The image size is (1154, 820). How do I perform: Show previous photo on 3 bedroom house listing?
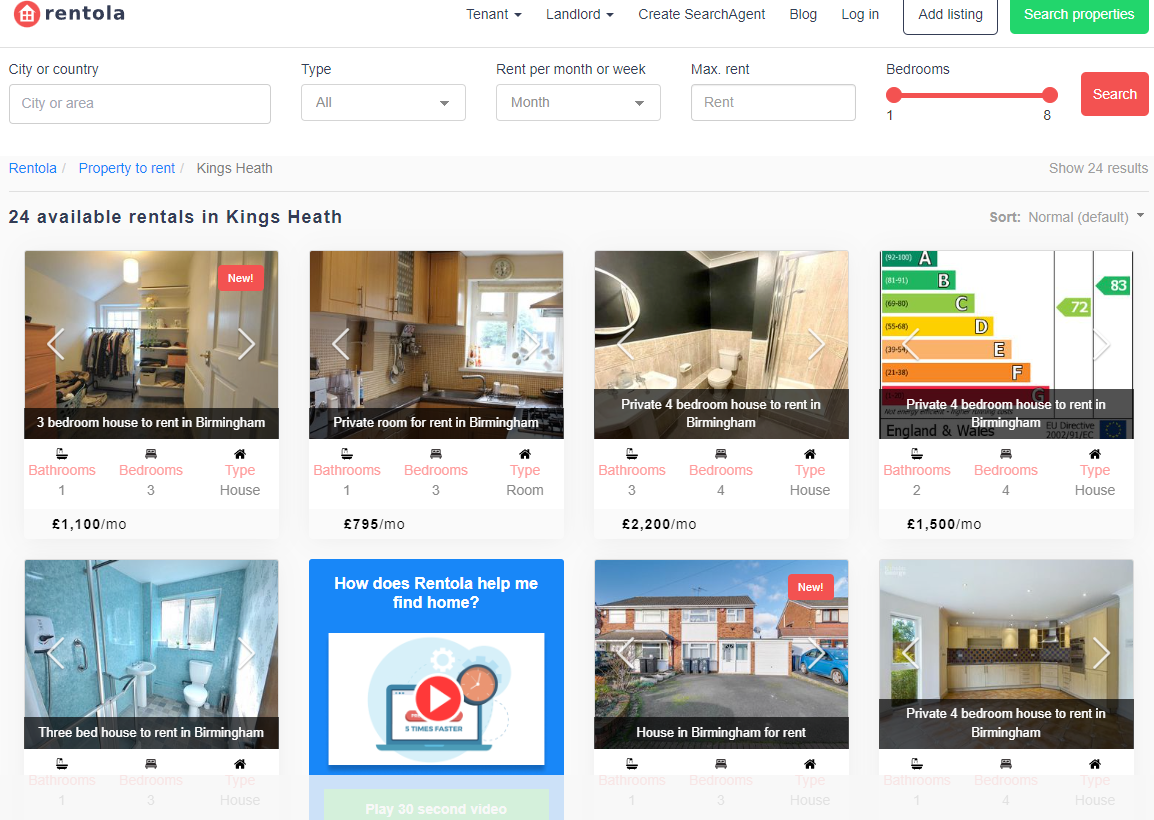pos(56,344)
